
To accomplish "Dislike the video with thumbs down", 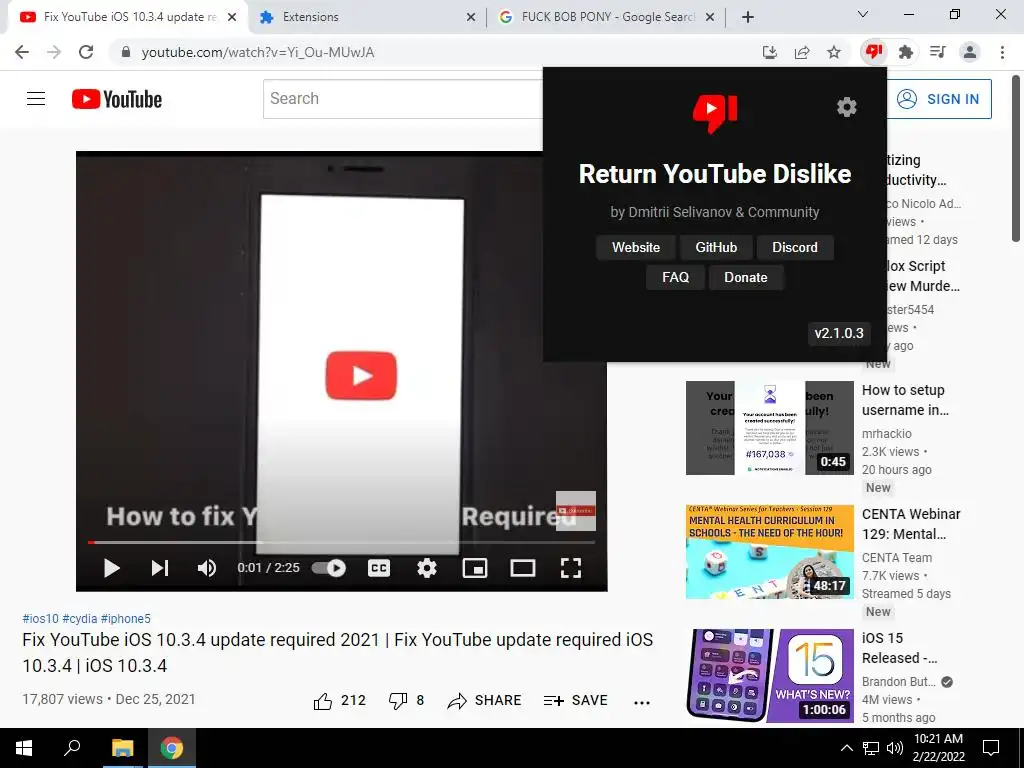I will click(398, 701).
